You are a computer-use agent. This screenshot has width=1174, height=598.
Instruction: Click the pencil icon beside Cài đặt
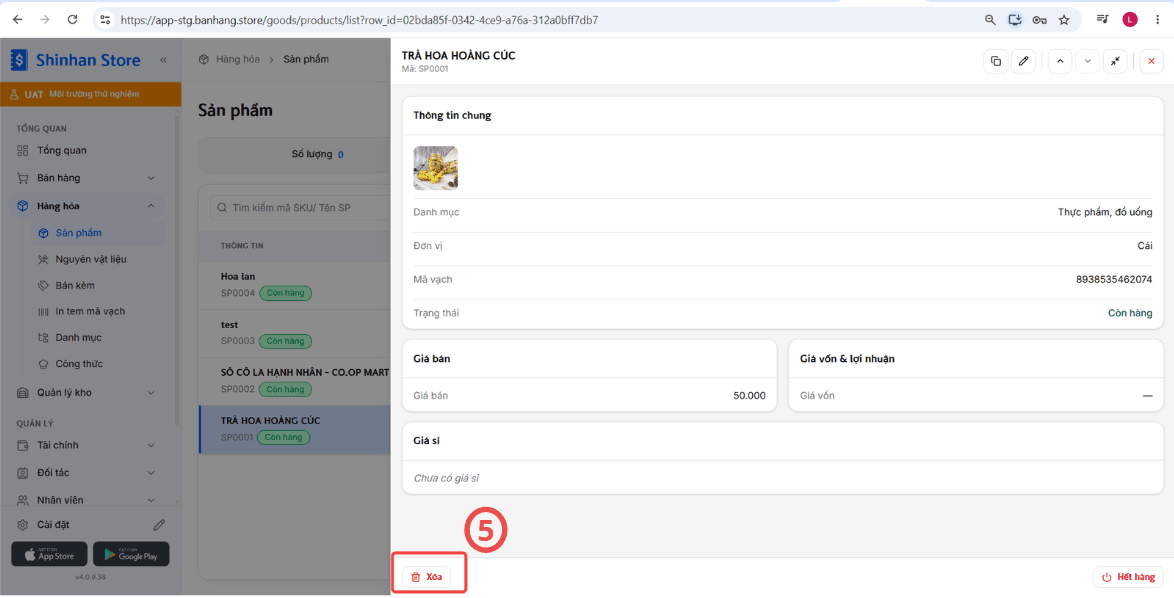pos(159,525)
